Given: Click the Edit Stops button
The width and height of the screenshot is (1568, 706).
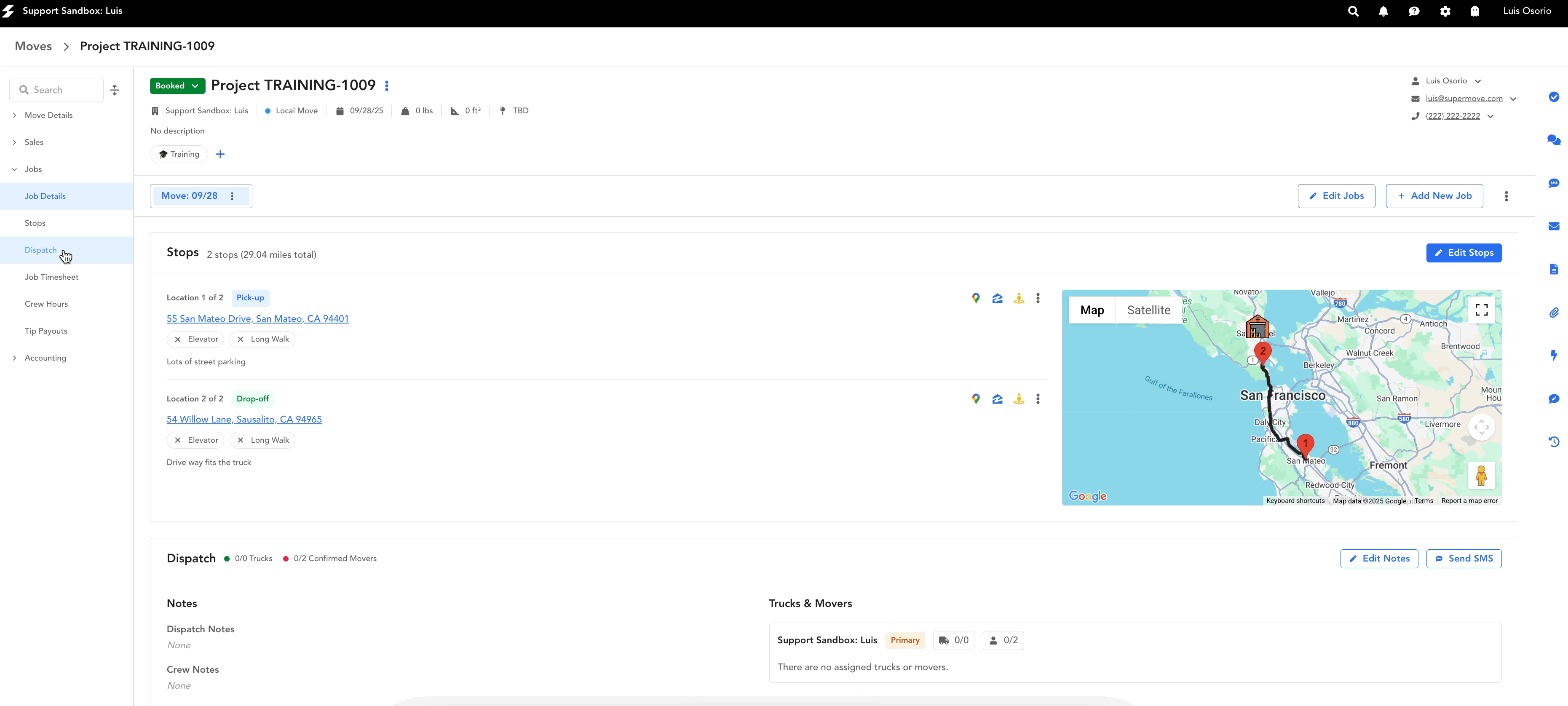Looking at the screenshot, I should pyautogui.click(x=1464, y=253).
